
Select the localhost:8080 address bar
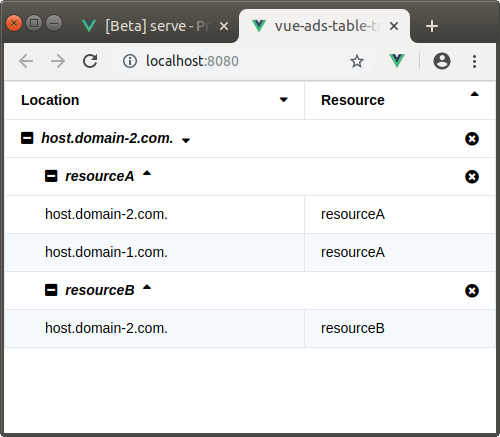tap(233, 61)
